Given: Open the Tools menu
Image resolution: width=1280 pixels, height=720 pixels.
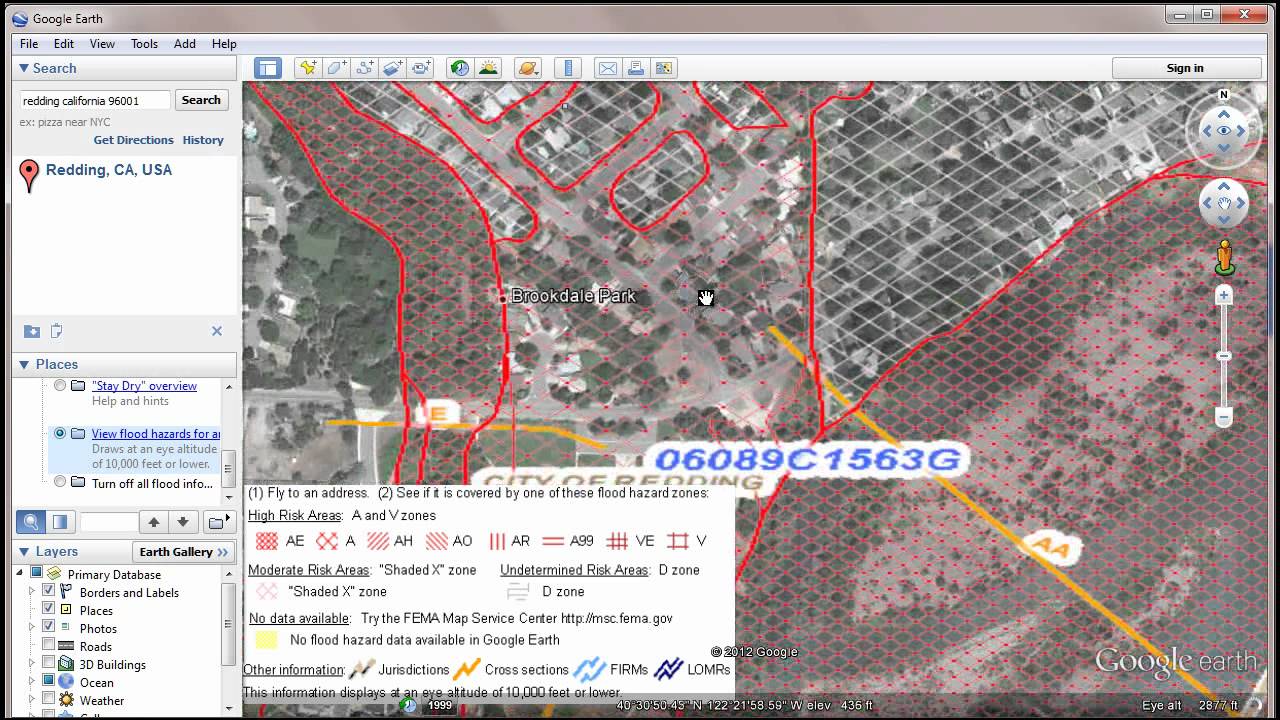Looking at the screenshot, I should click(144, 44).
